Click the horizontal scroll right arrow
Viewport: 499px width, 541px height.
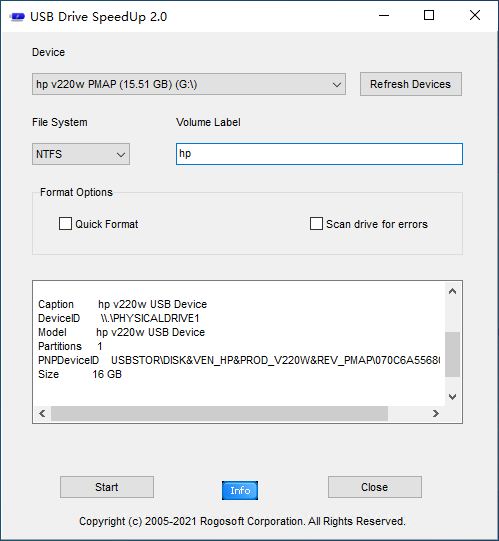click(x=436, y=413)
